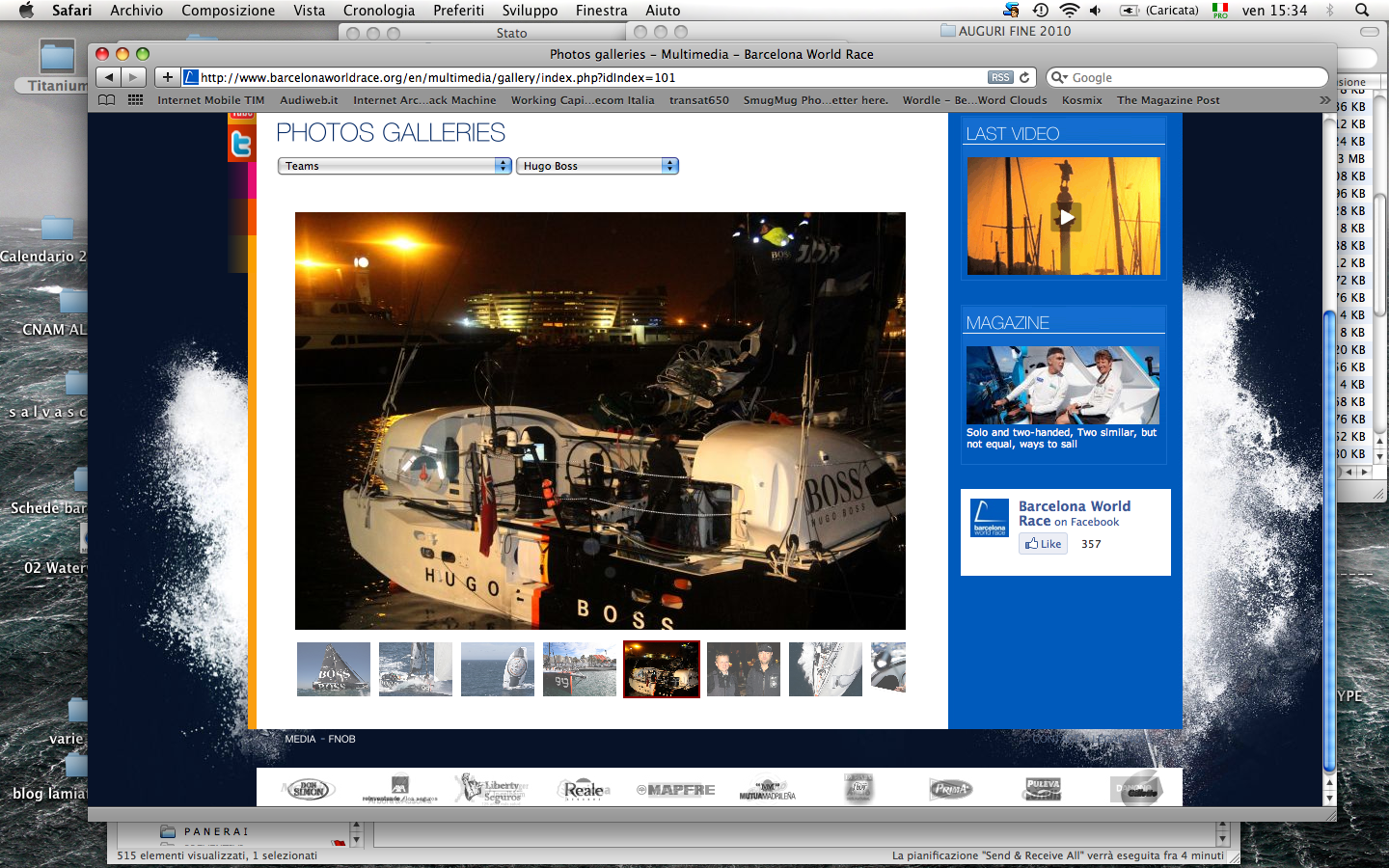Screen dimensions: 1389x868
Task: Open the Finestra menu
Action: click(601, 11)
